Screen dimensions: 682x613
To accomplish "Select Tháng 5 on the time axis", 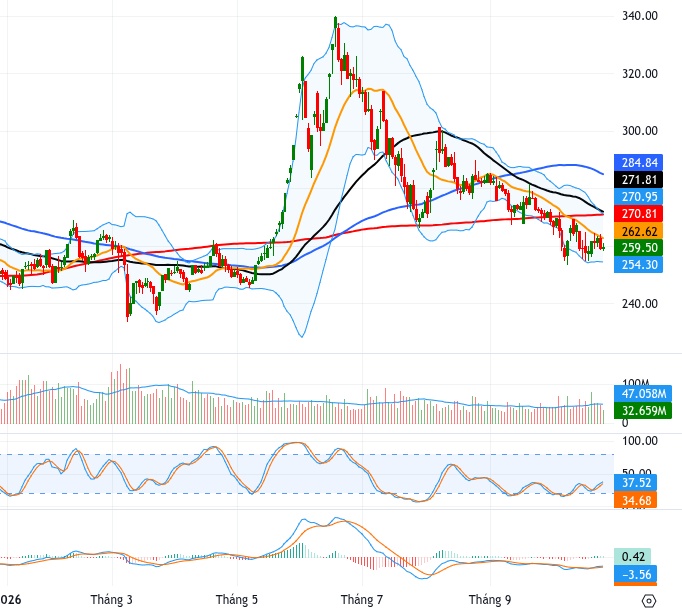I will click(x=237, y=600).
